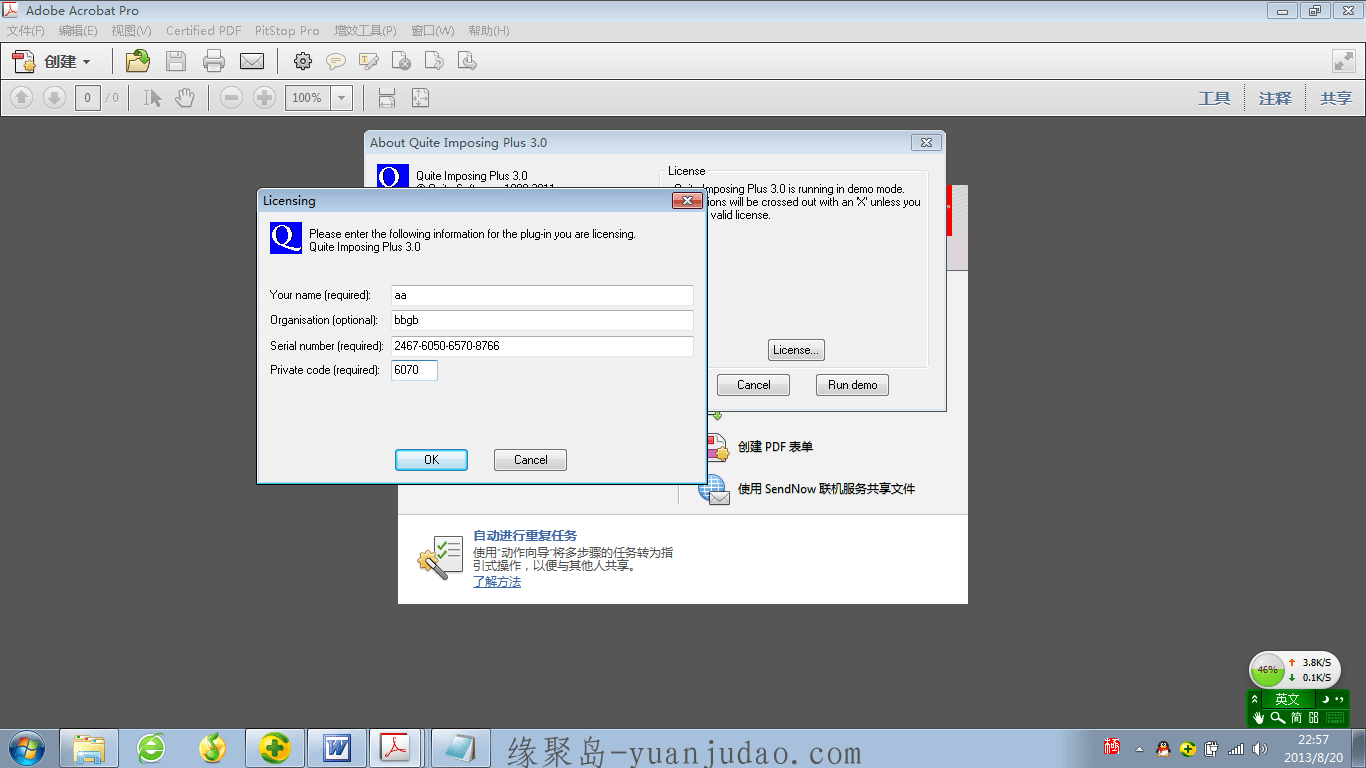Open the 增效工具(P) menu
Image resolution: width=1366 pixels, height=768 pixels.
(365, 31)
